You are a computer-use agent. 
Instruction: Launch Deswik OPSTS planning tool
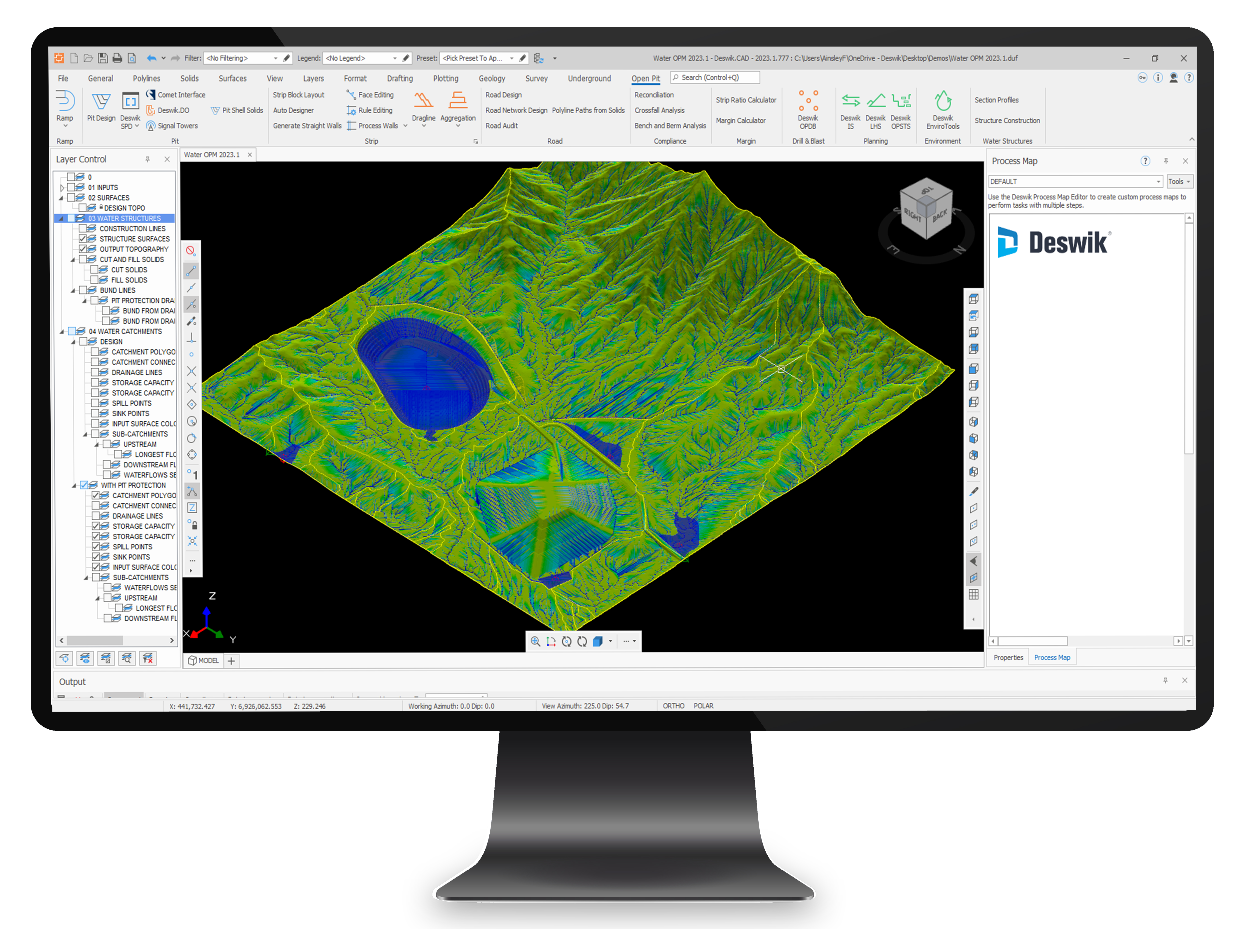901,110
